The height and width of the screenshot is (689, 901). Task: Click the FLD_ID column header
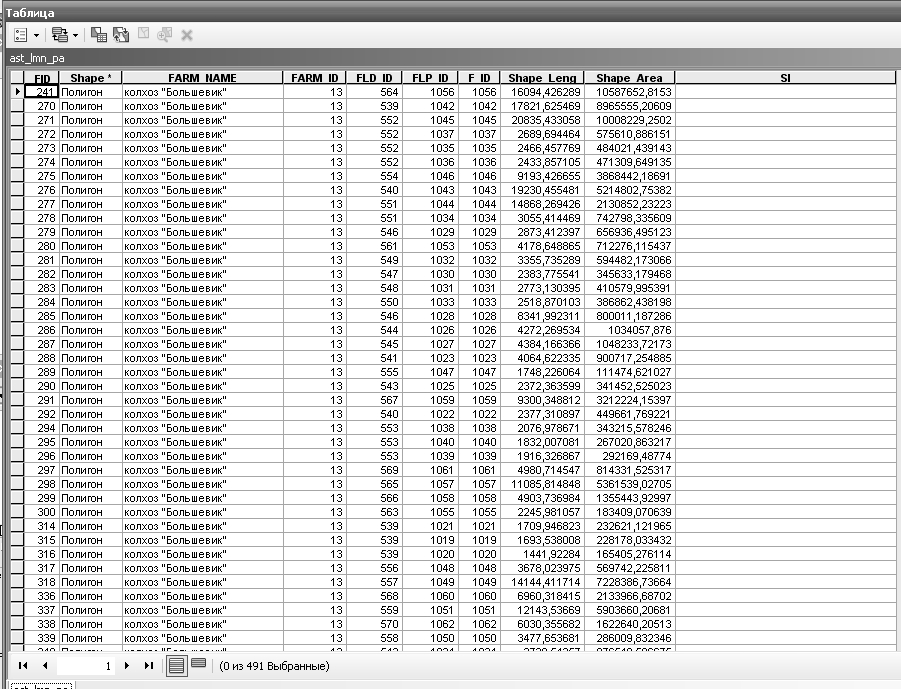pos(374,78)
